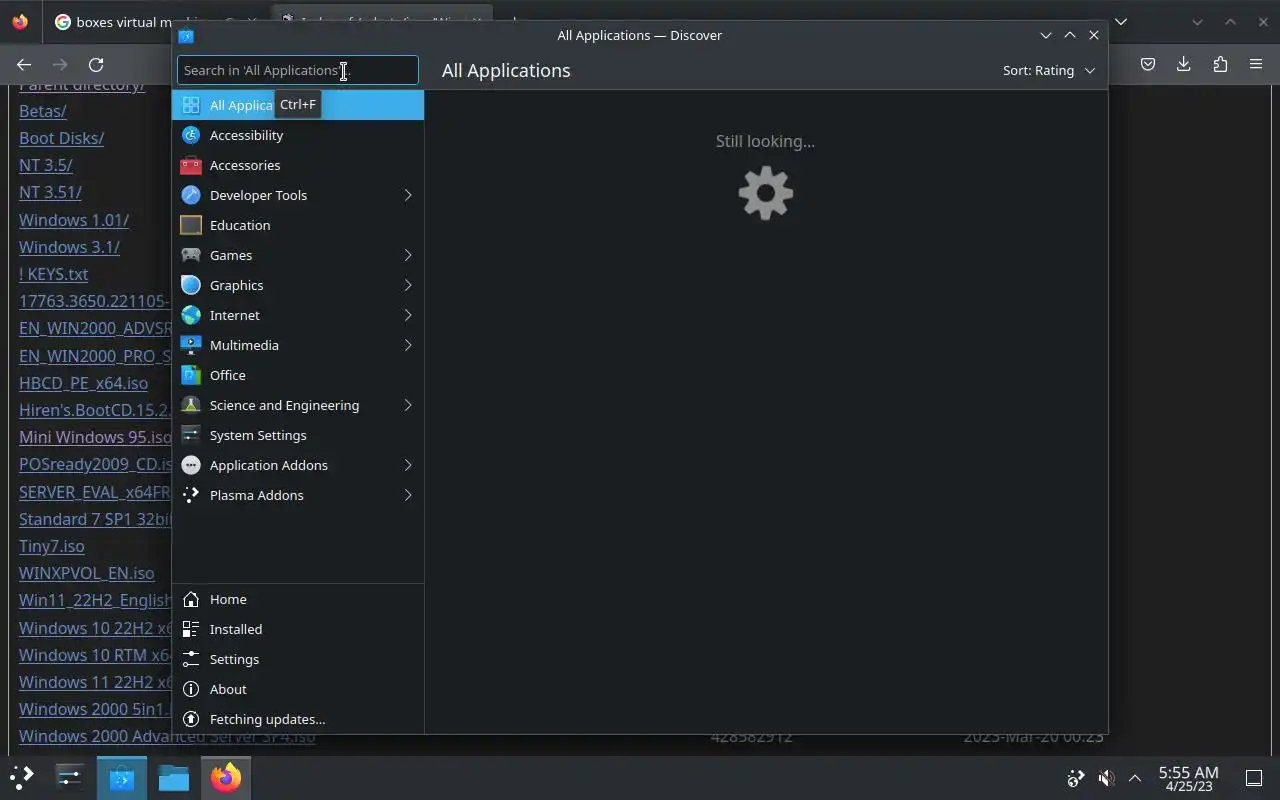Choose the Developer Tools icon
Screen dimensions: 1280x800
tap(191, 195)
